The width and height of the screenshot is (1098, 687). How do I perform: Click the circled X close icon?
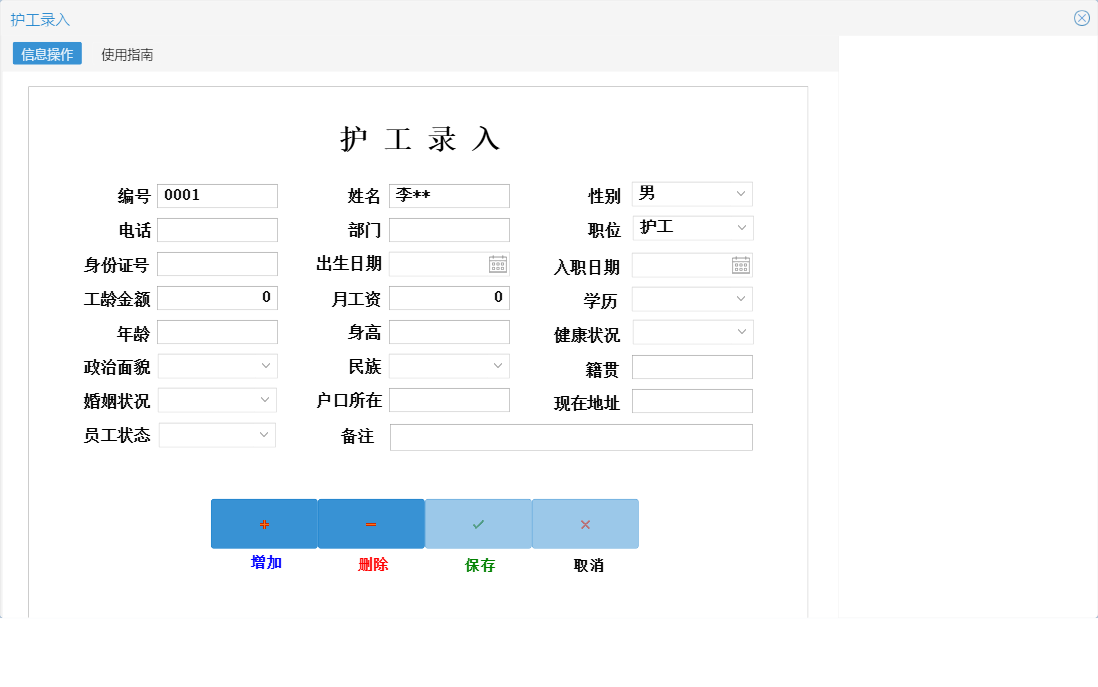click(x=1080, y=17)
